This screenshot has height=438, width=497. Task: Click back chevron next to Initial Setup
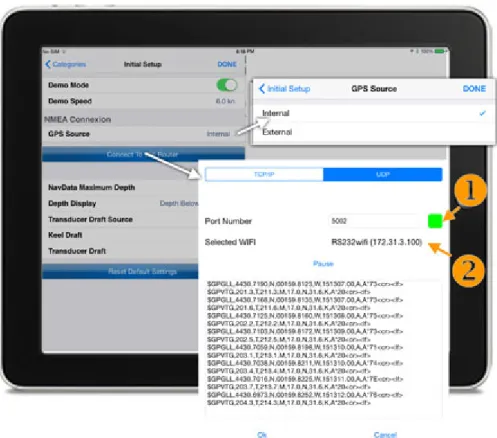pos(262,89)
